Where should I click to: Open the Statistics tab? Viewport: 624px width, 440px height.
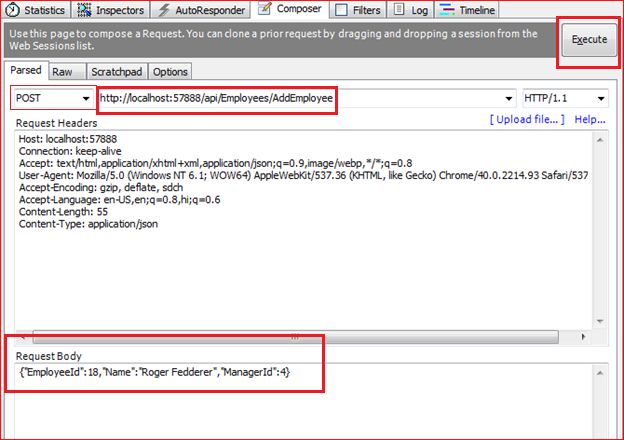(x=35, y=10)
